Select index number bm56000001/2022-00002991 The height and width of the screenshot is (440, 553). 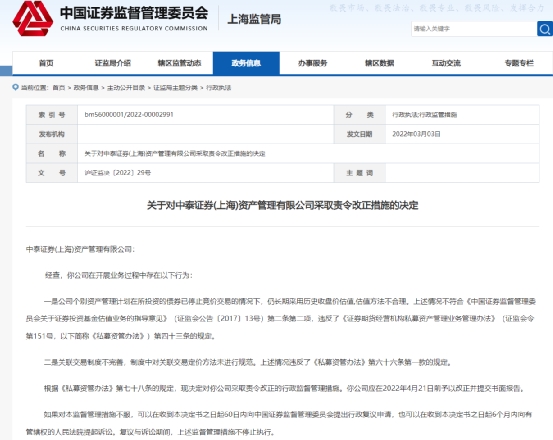tap(129, 115)
